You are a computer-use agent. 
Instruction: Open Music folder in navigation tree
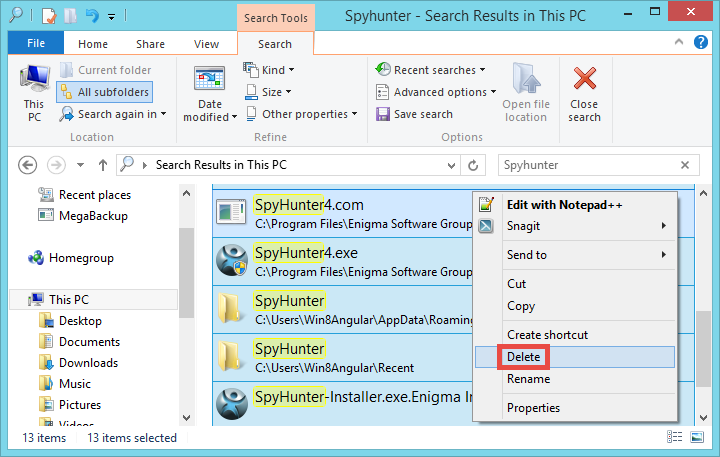[65, 384]
